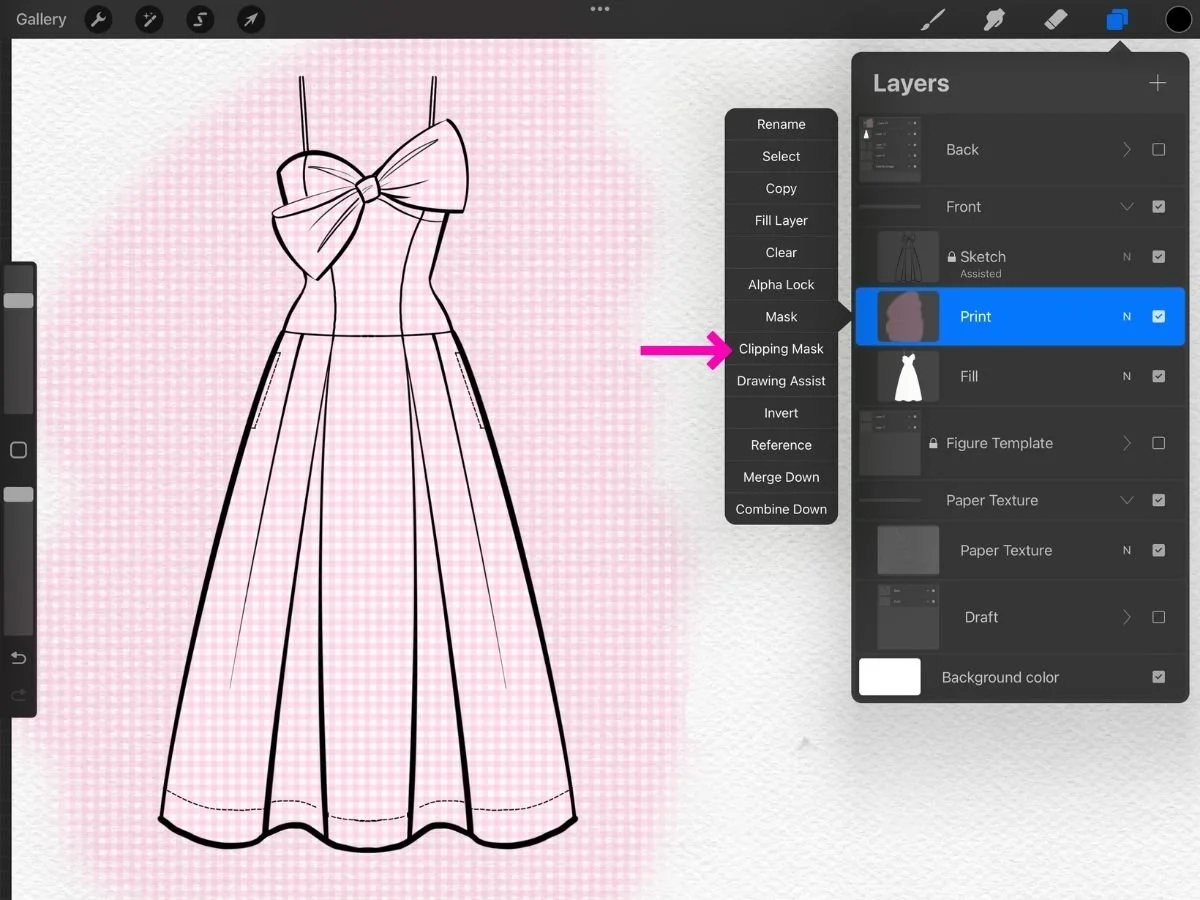1200x900 pixels.
Task: Click the 'Layers' panel title
Action: click(911, 83)
